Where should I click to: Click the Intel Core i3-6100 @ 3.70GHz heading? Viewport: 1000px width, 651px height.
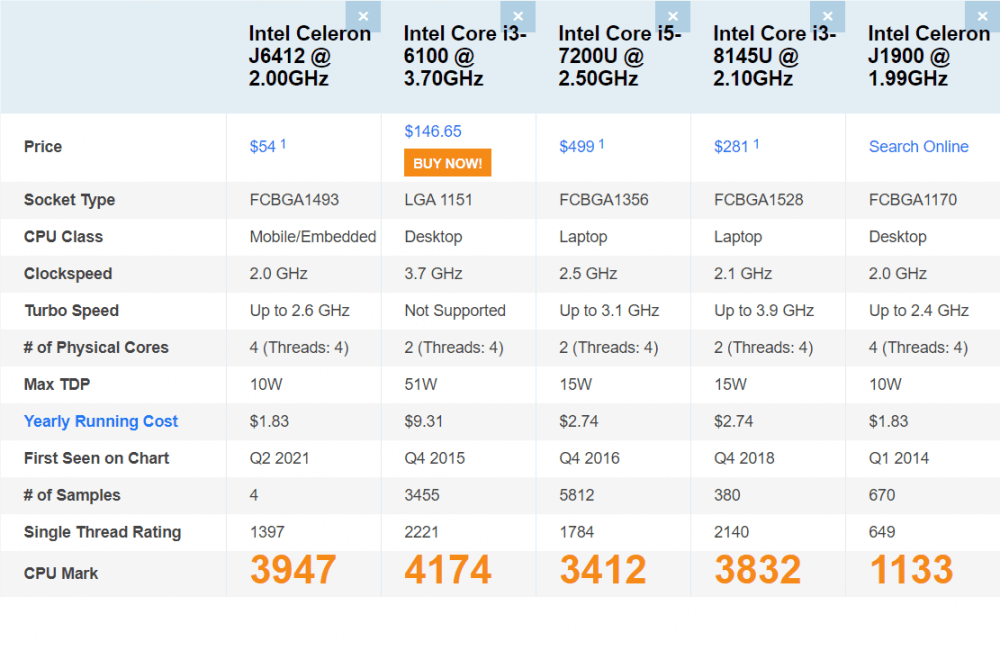(x=466, y=56)
